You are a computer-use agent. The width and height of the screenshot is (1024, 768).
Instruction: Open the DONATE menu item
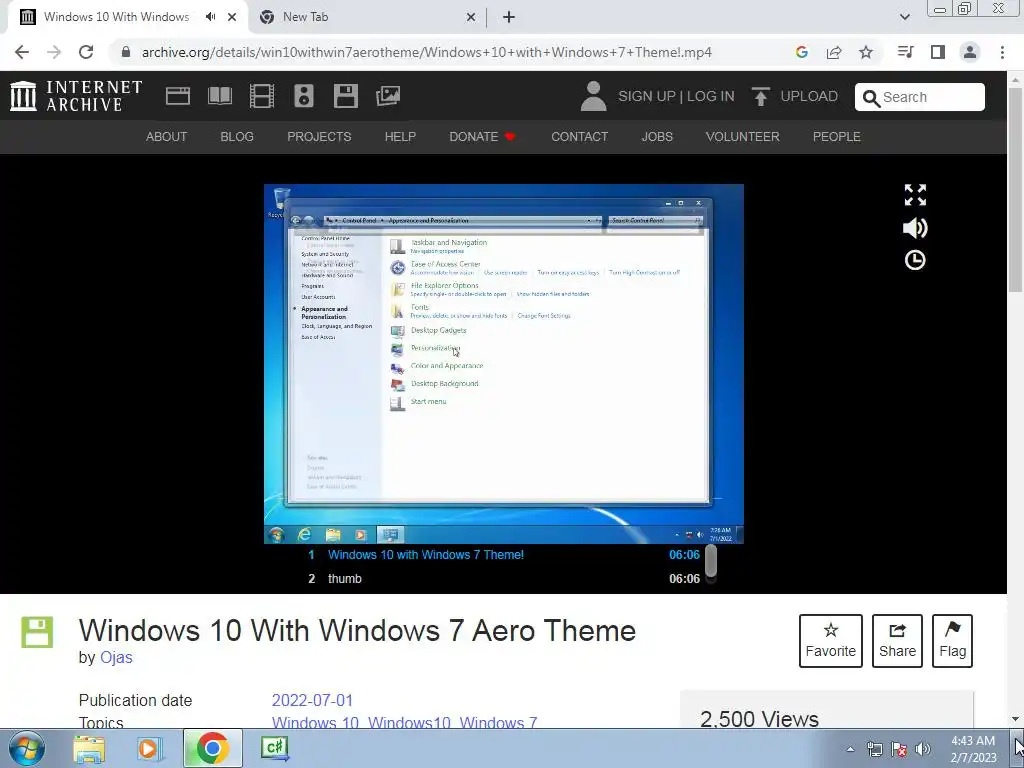pyautogui.click(x=482, y=136)
